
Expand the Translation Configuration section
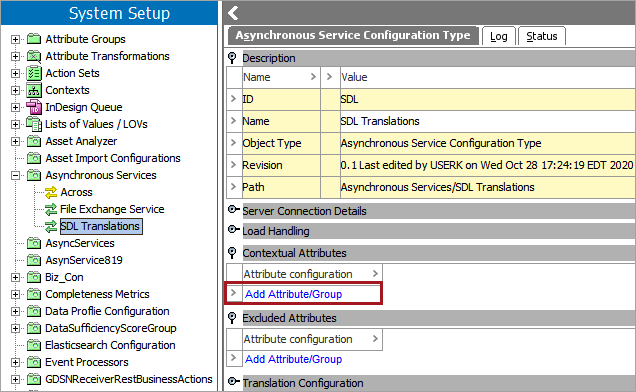pyautogui.click(x=233, y=382)
